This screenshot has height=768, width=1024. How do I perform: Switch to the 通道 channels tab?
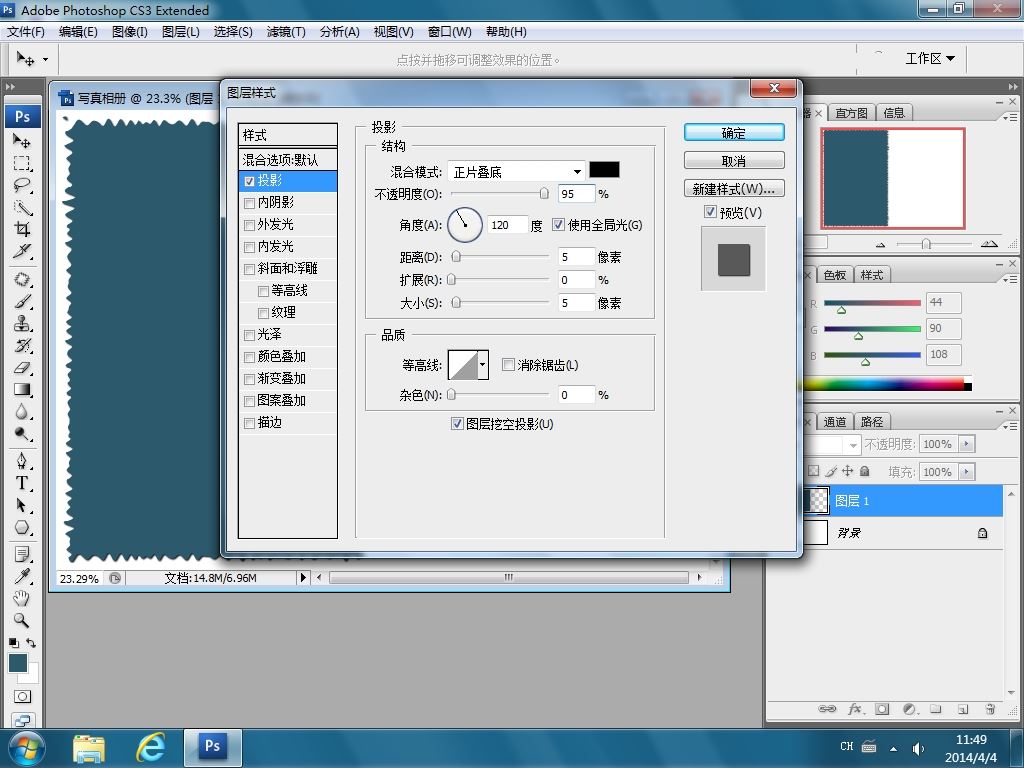coord(835,422)
